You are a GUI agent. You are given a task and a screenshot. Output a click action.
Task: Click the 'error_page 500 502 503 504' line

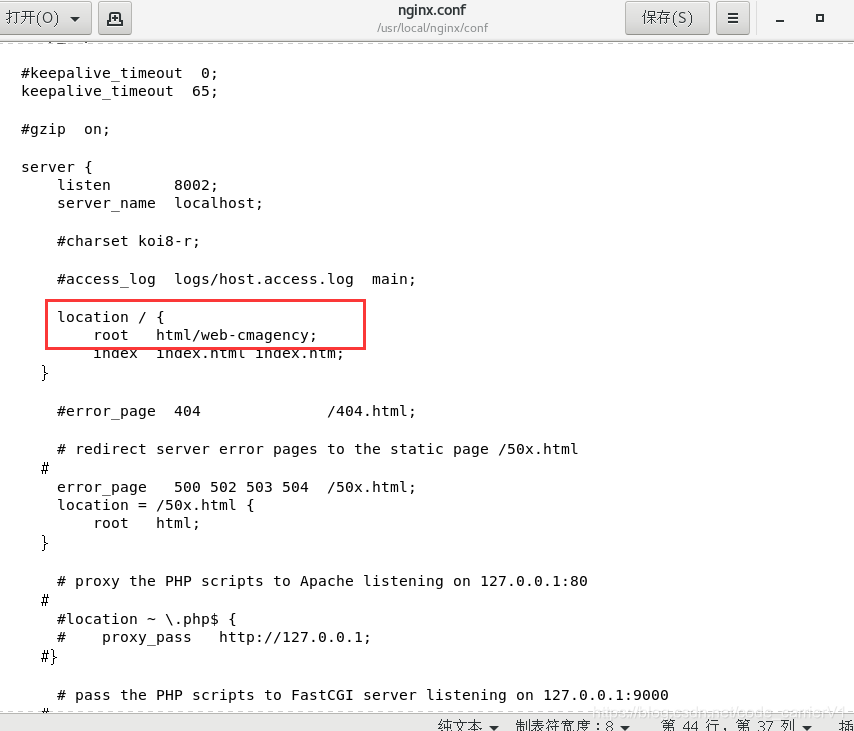(x=236, y=487)
